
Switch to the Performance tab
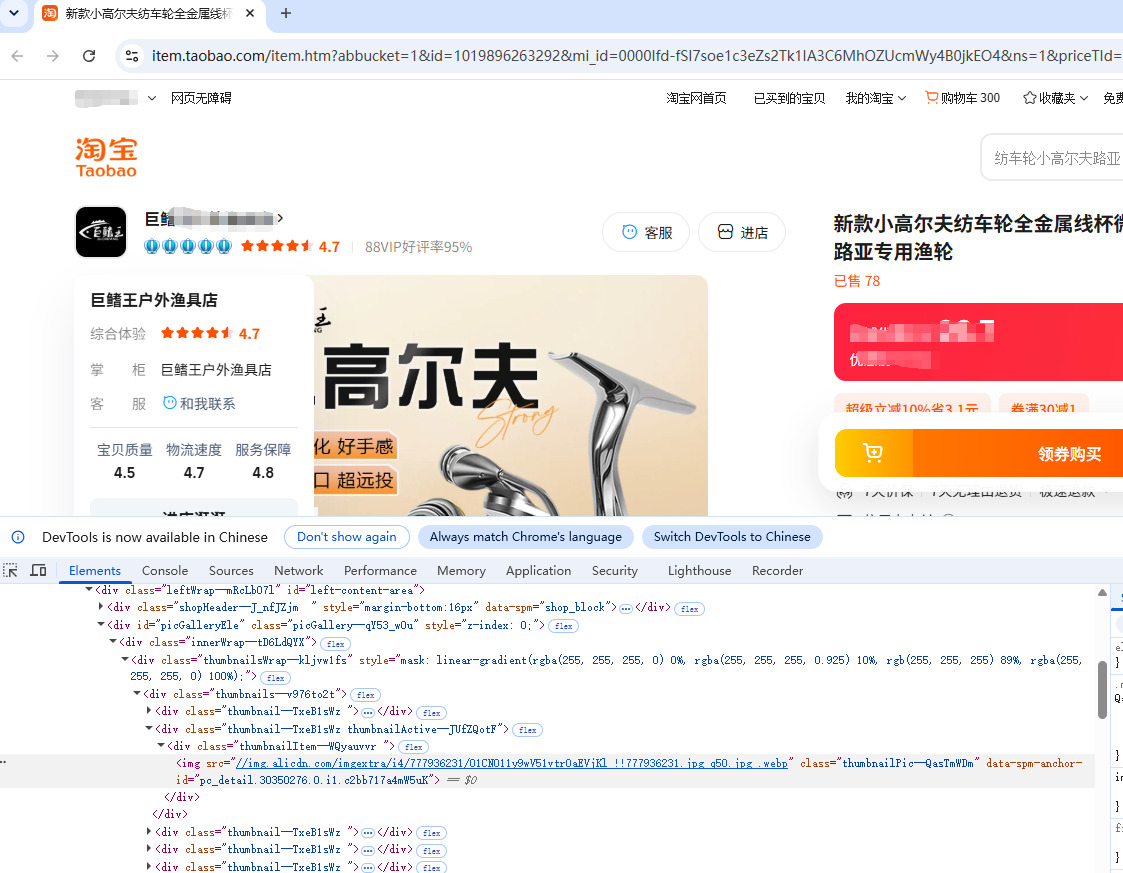380,571
